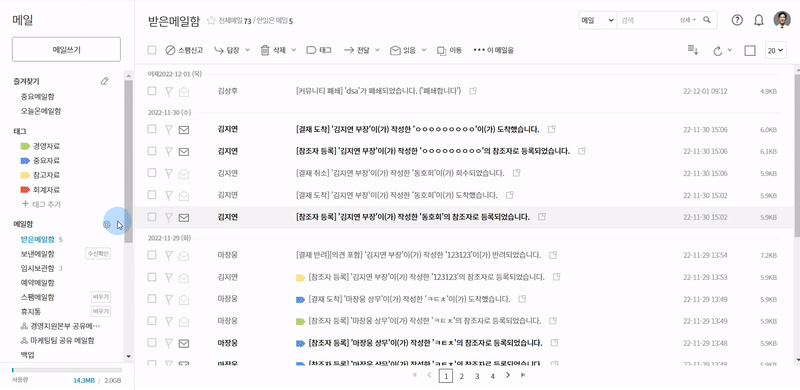
Task: Click the star icon next to 받은메일함 title
Action: tap(211, 20)
